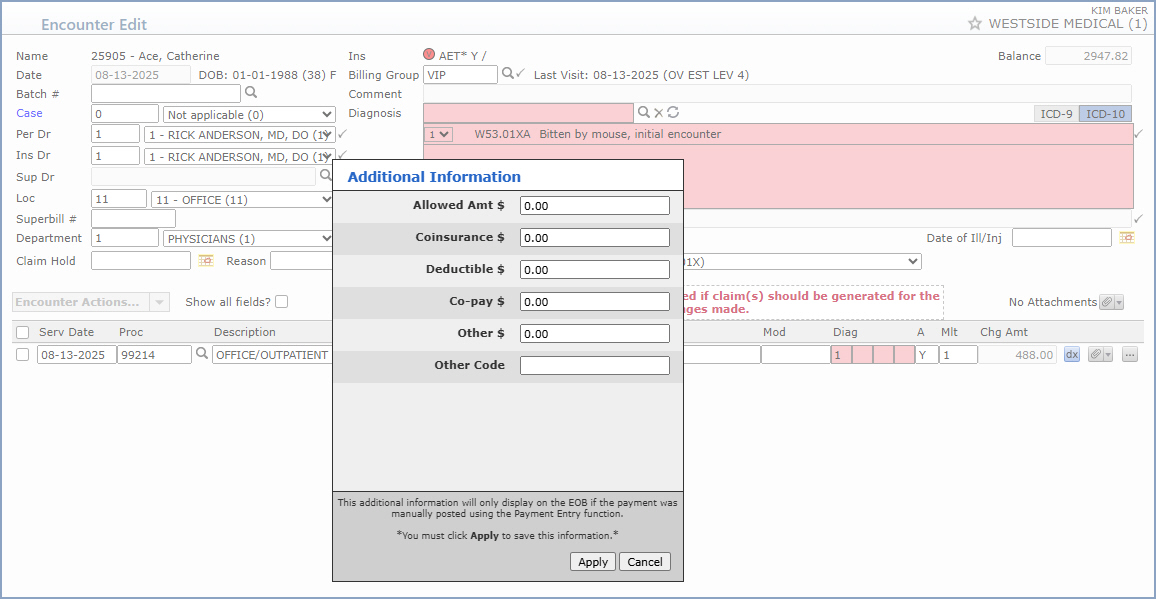Open the charge line attachment dropdown arrow

click(x=1108, y=355)
